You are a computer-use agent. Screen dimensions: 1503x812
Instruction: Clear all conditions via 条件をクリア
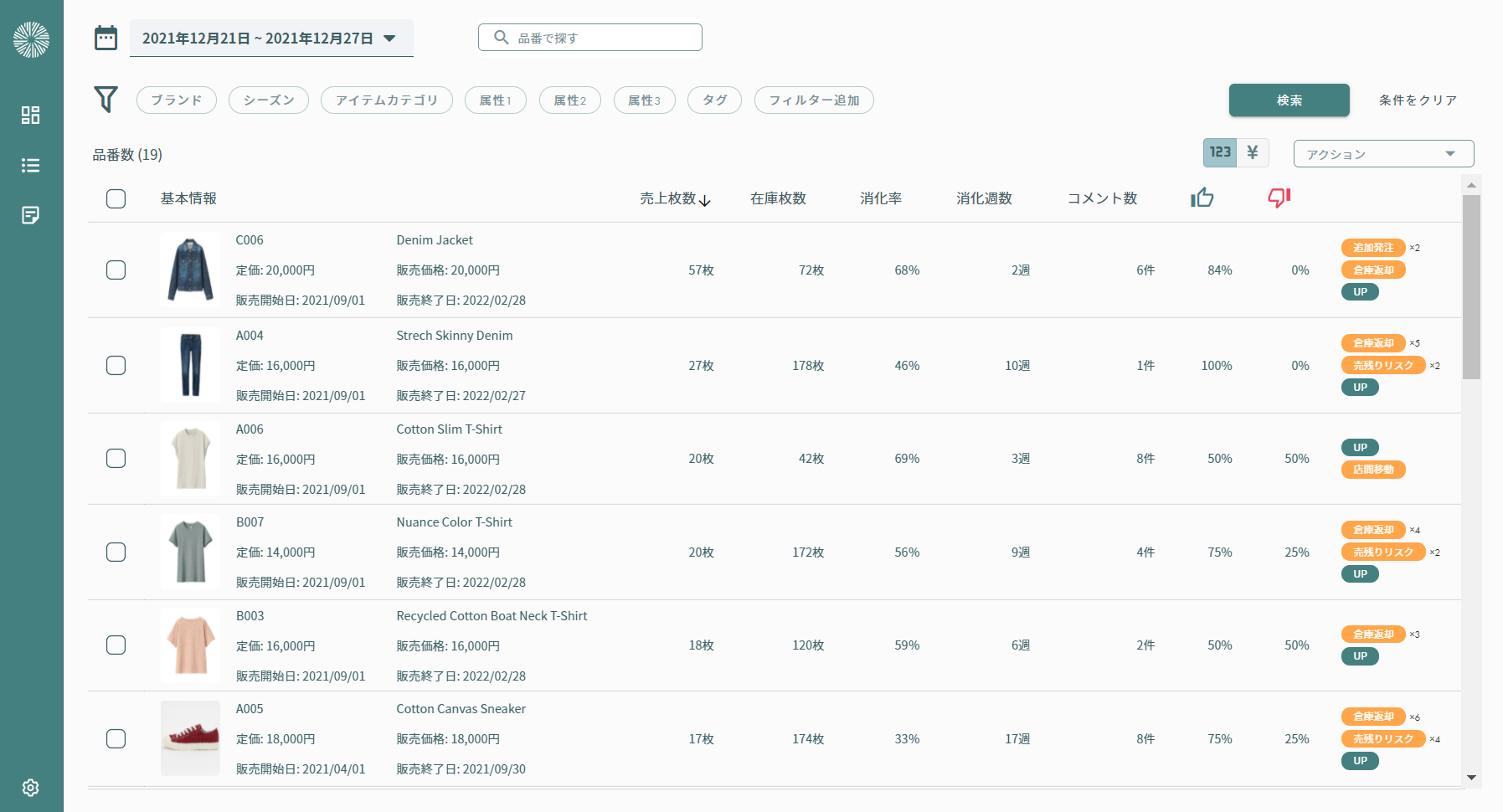(1417, 100)
